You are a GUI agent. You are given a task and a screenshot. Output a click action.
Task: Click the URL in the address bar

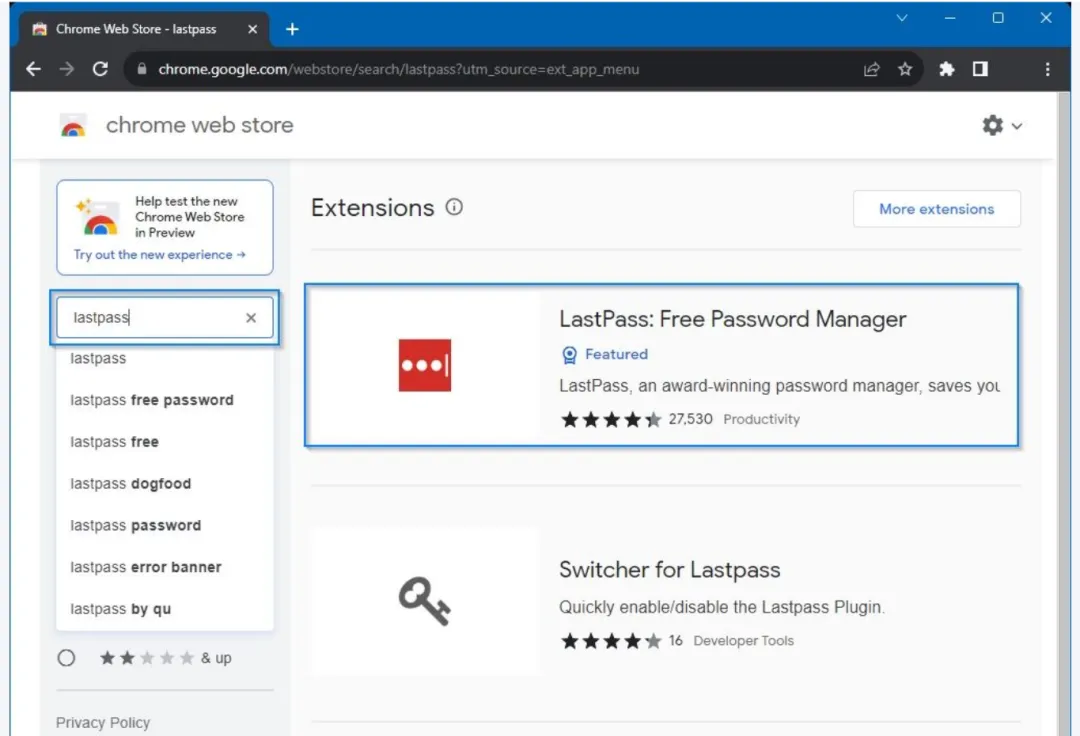tap(399, 69)
